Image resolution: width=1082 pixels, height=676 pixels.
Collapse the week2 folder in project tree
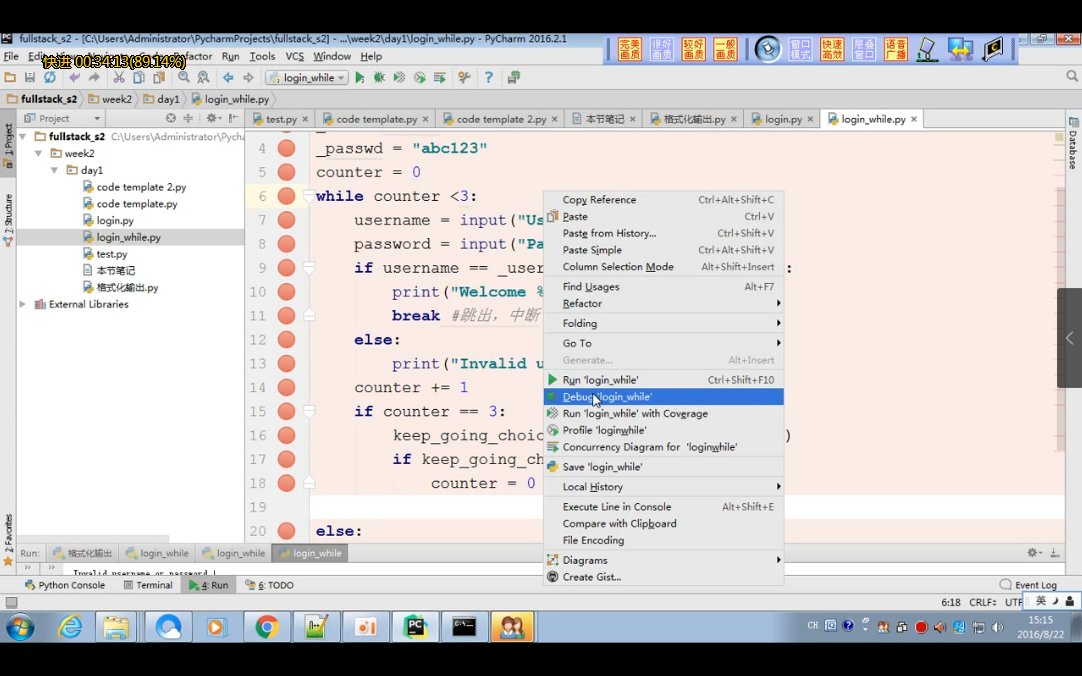pyautogui.click(x=39, y=154)
